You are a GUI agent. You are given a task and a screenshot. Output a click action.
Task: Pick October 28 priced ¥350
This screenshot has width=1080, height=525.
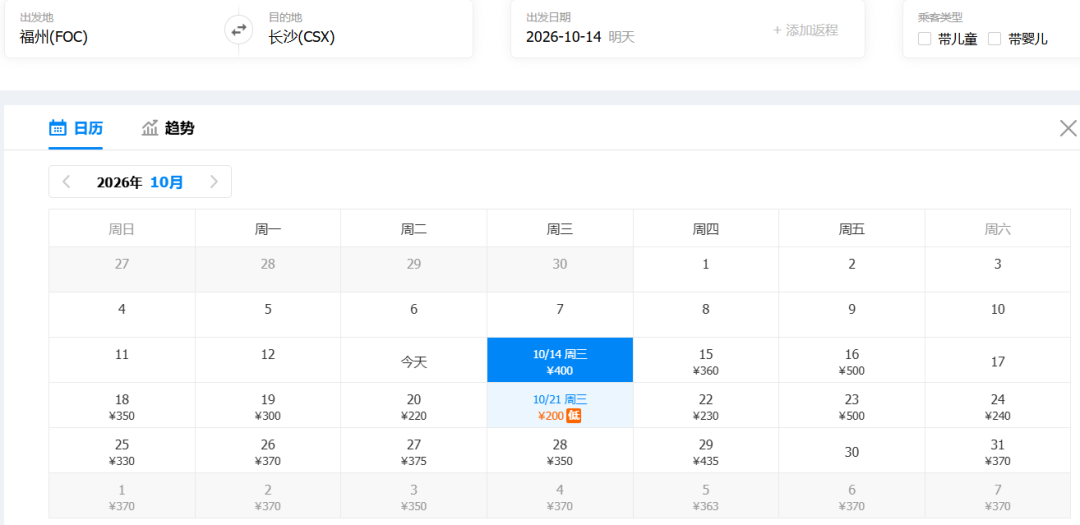560,451
